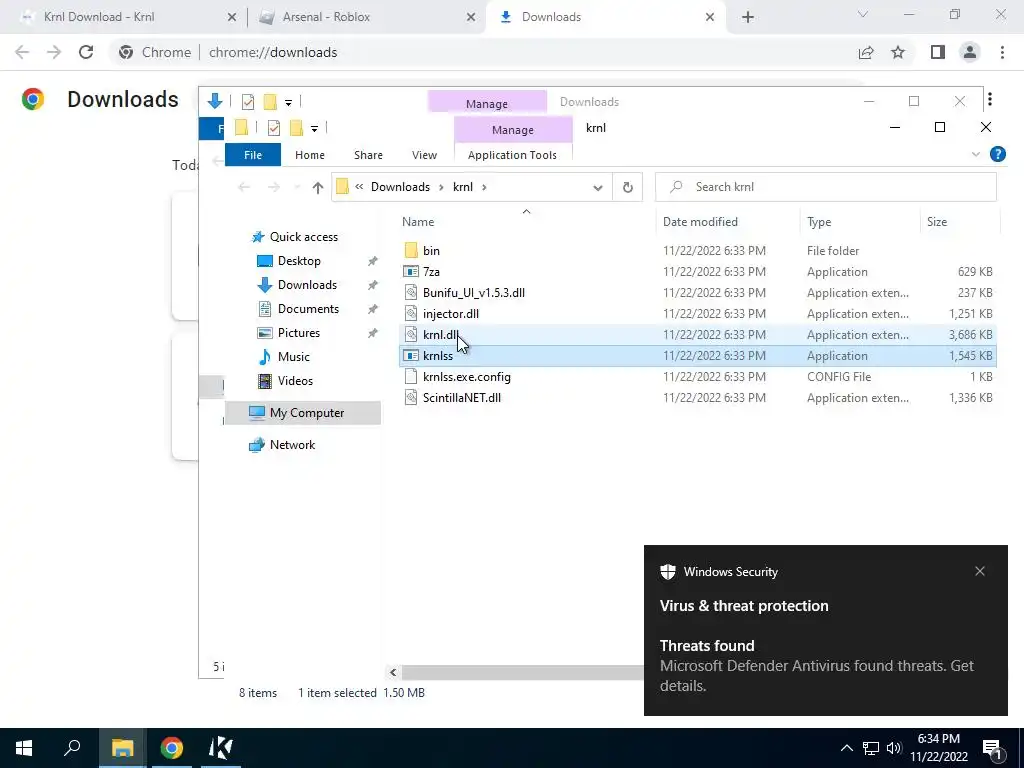Open the Home ribbon tab
The image size is (1024, 768).
point(310,155)
